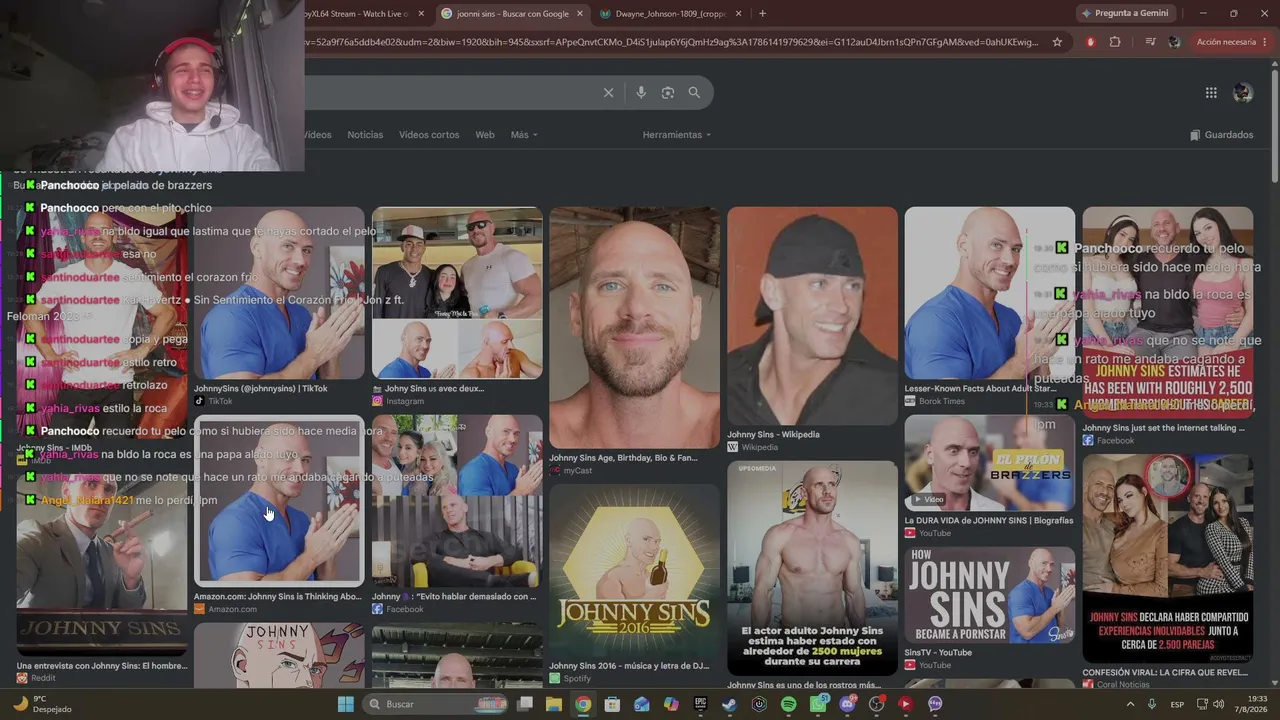Open the Wikipedia black cap photo thumbnail
The height and width of the screenshot is (720, 1280).
[x=812, y=316]
